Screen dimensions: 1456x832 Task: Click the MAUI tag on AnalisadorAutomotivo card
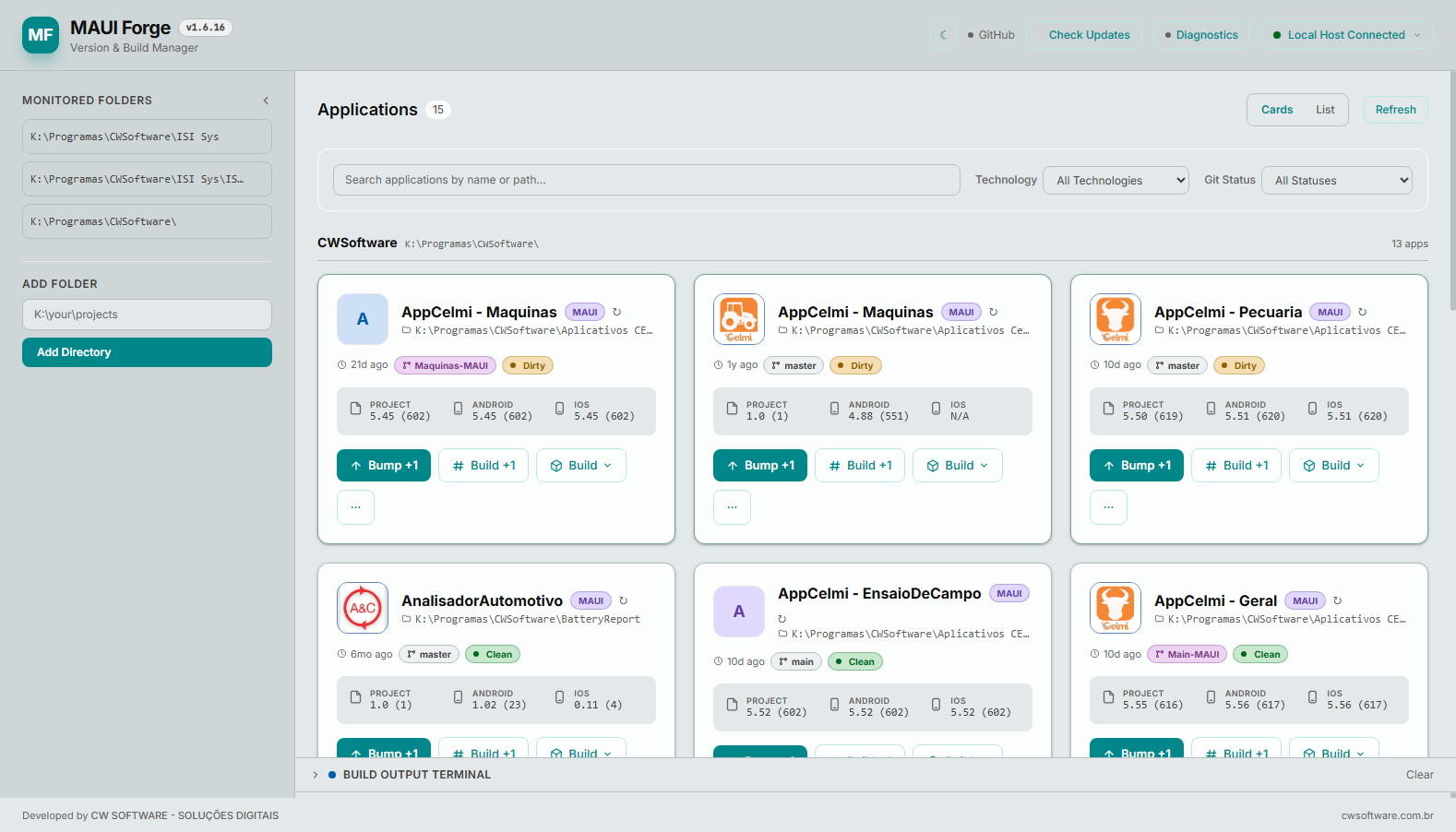coord(591,600)
